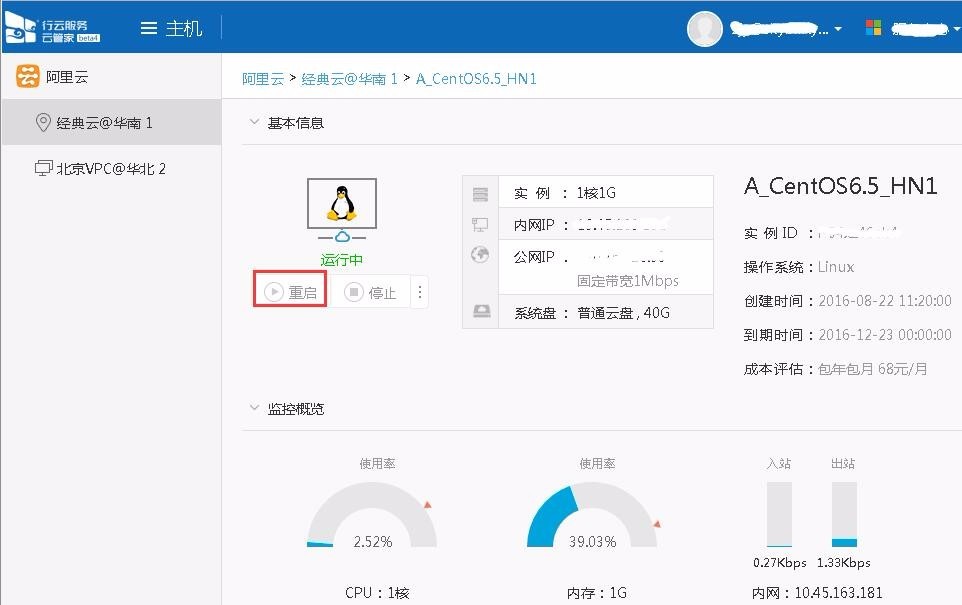Collapse the 监控概览 section

[254, 408]
